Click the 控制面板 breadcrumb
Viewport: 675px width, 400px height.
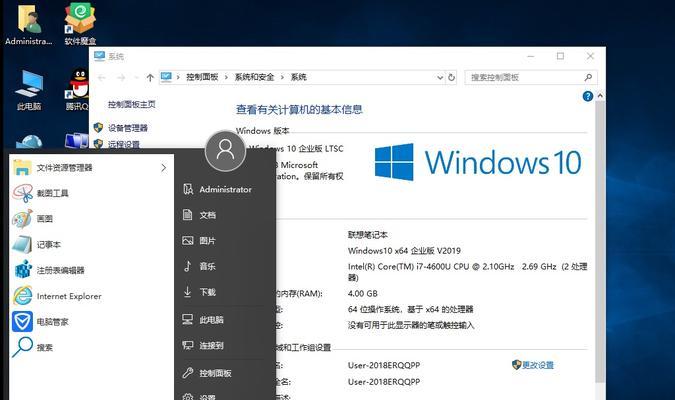(202, 77)
